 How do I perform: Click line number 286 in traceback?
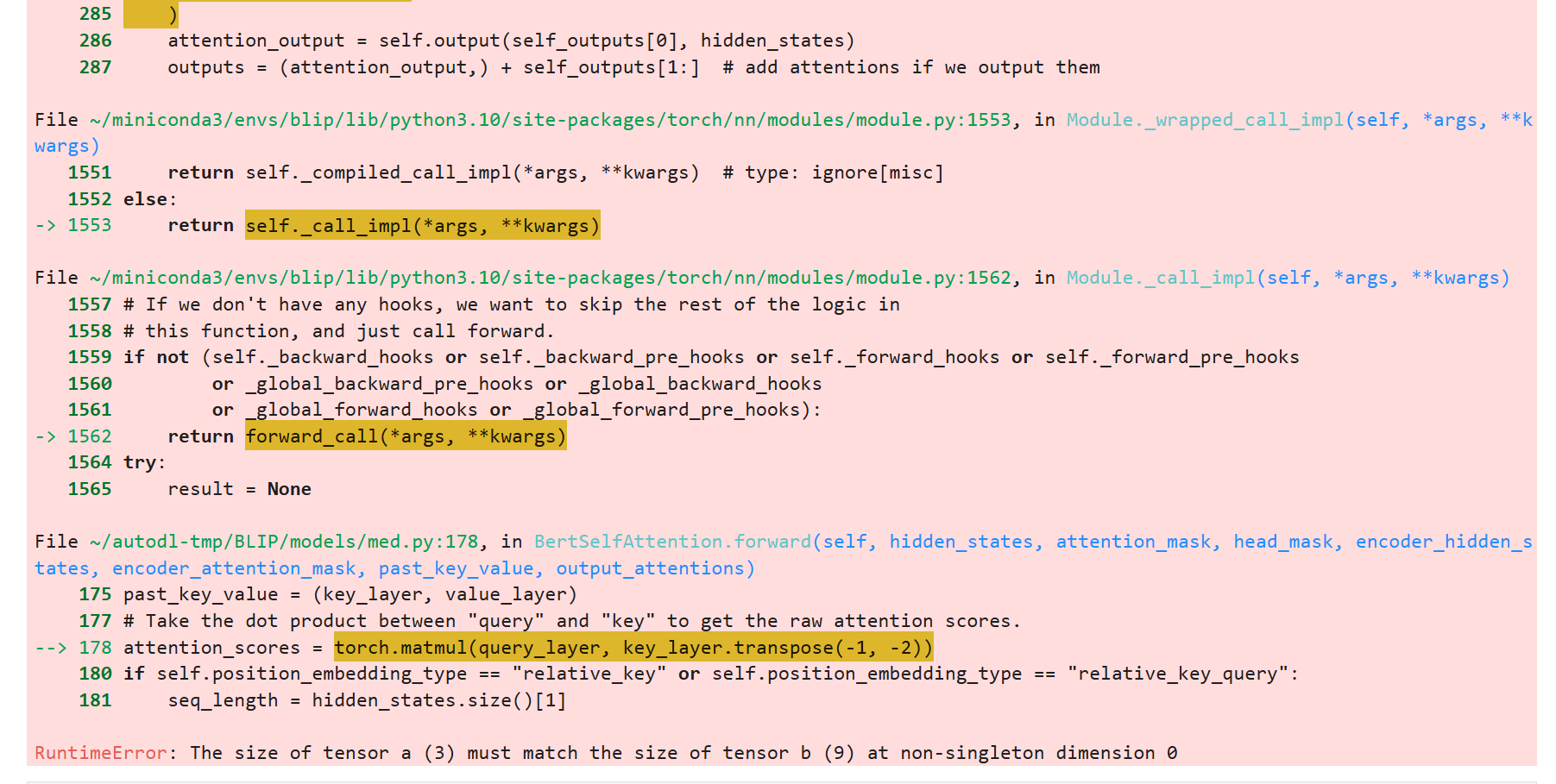(95, 41)
